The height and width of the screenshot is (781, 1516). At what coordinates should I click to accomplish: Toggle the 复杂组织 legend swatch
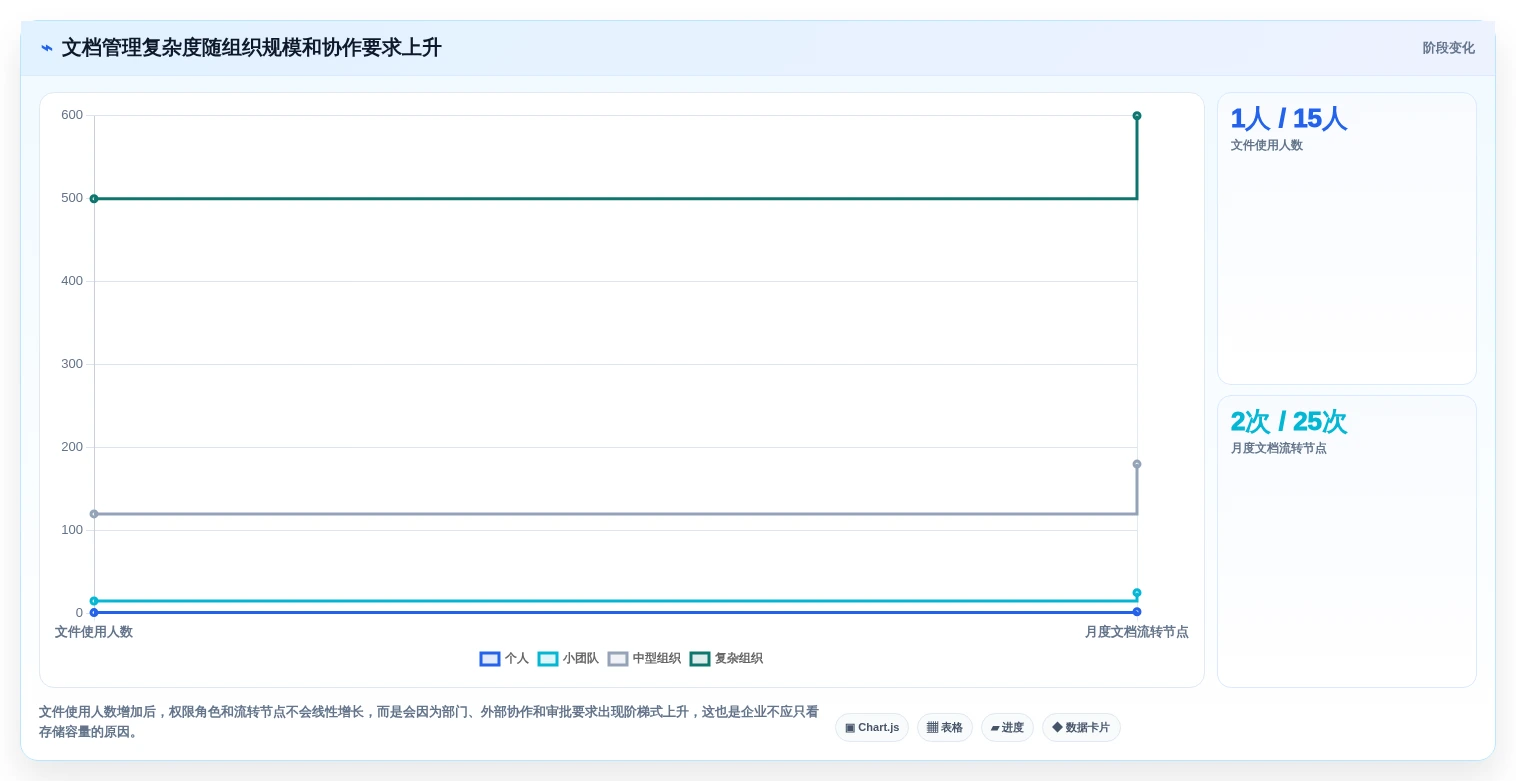(x=700, y=659)
